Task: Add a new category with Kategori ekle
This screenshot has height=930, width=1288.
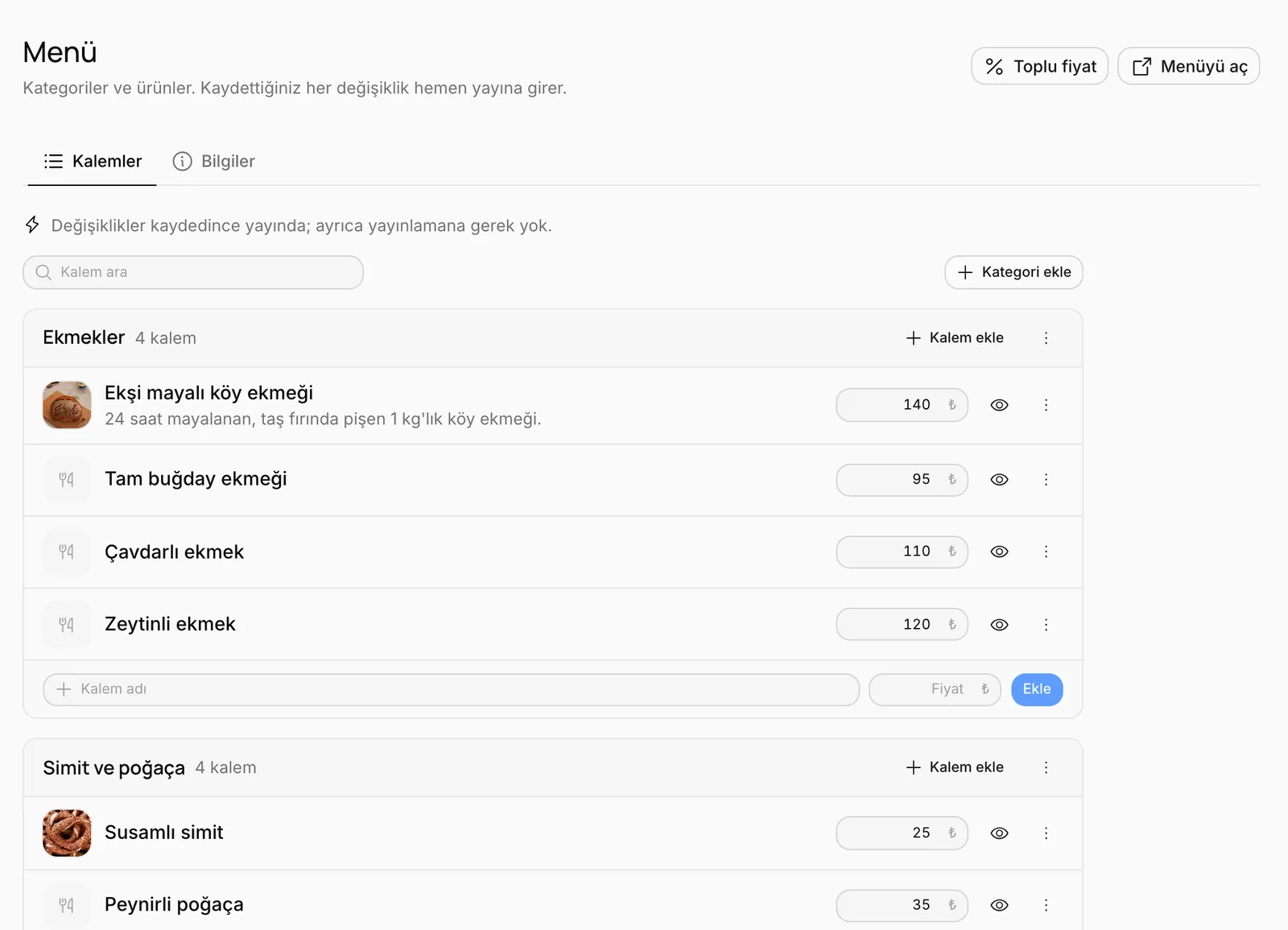Action: point(1013,272)
